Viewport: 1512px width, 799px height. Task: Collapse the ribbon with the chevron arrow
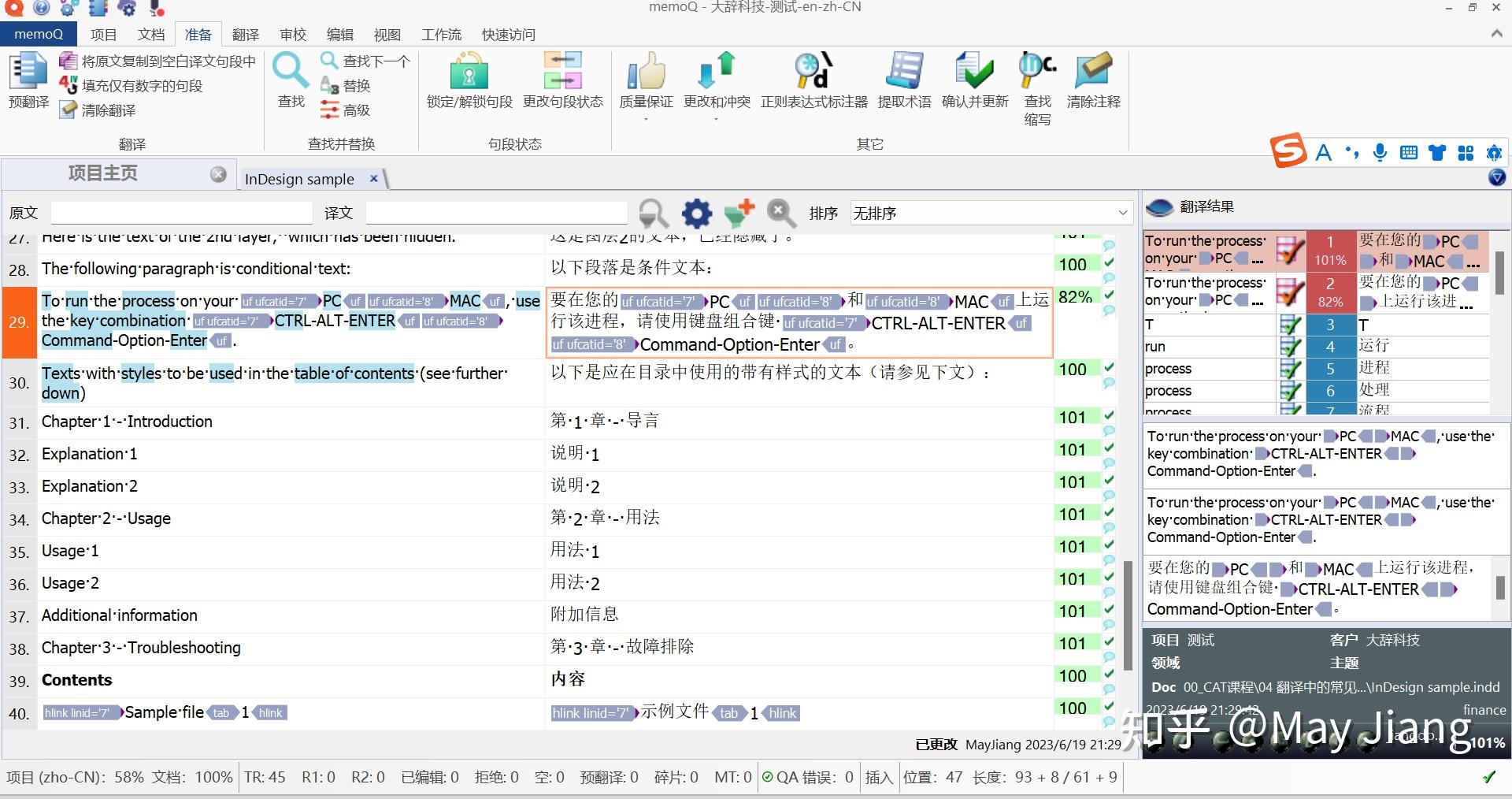pos(1495,34)
